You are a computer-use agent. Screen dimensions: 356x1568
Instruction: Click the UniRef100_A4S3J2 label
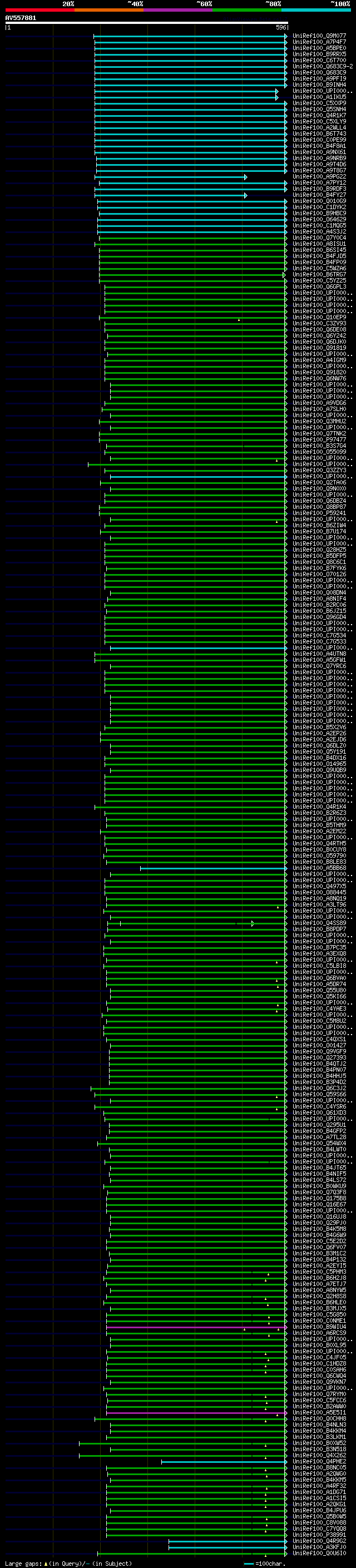point(319,231)
